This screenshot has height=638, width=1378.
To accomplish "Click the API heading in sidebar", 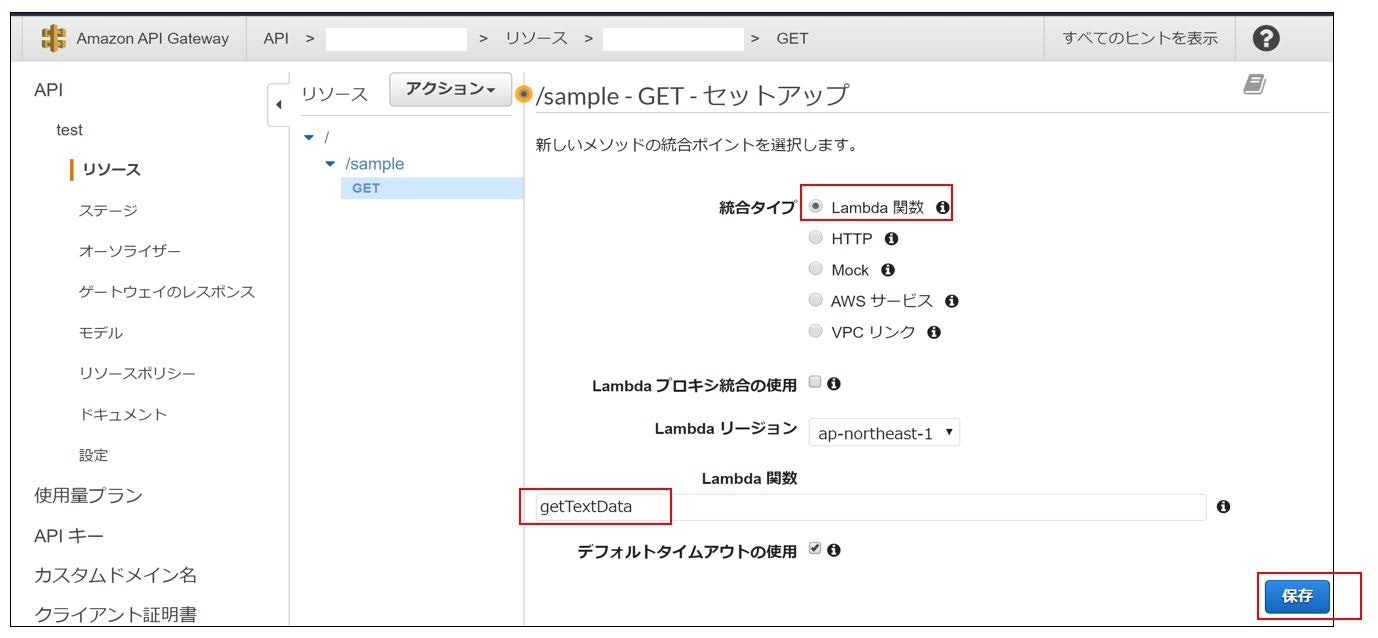I will click(x=48, y=89).
